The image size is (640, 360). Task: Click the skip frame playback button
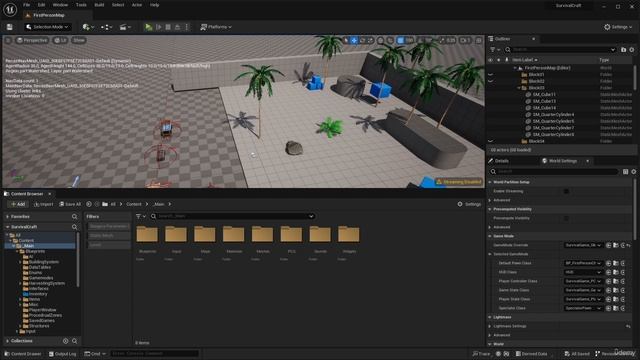coord(159,27)
